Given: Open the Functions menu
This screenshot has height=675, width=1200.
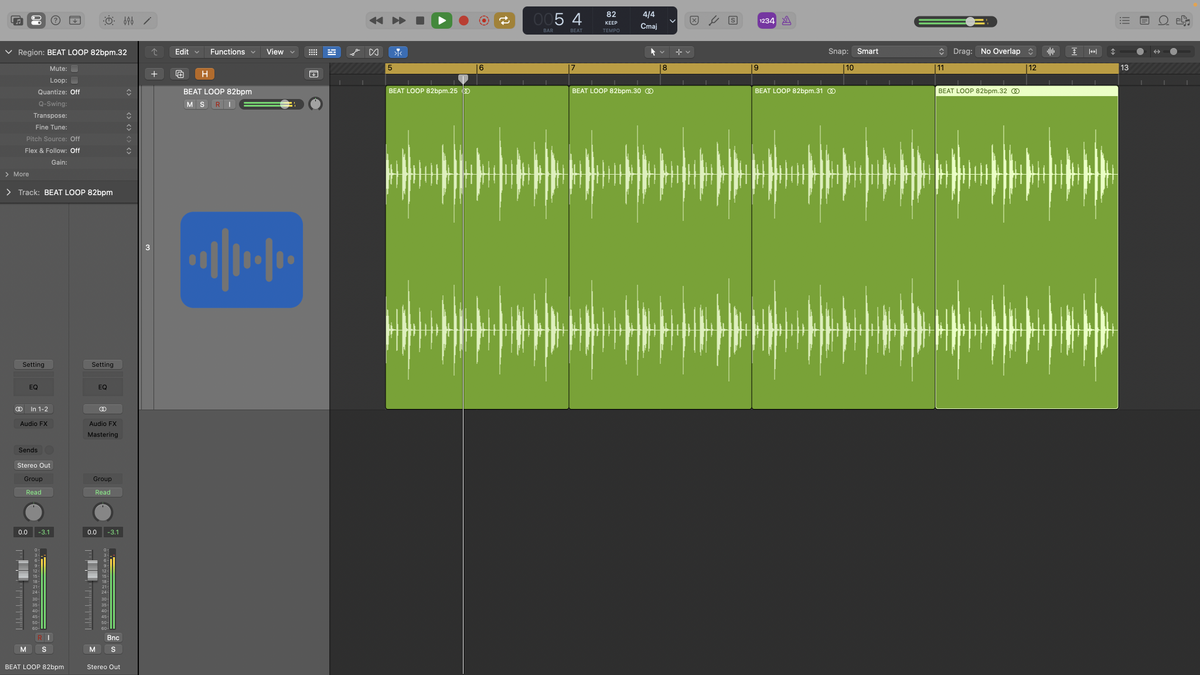Looking at the screenshot, I should [232, 52].
